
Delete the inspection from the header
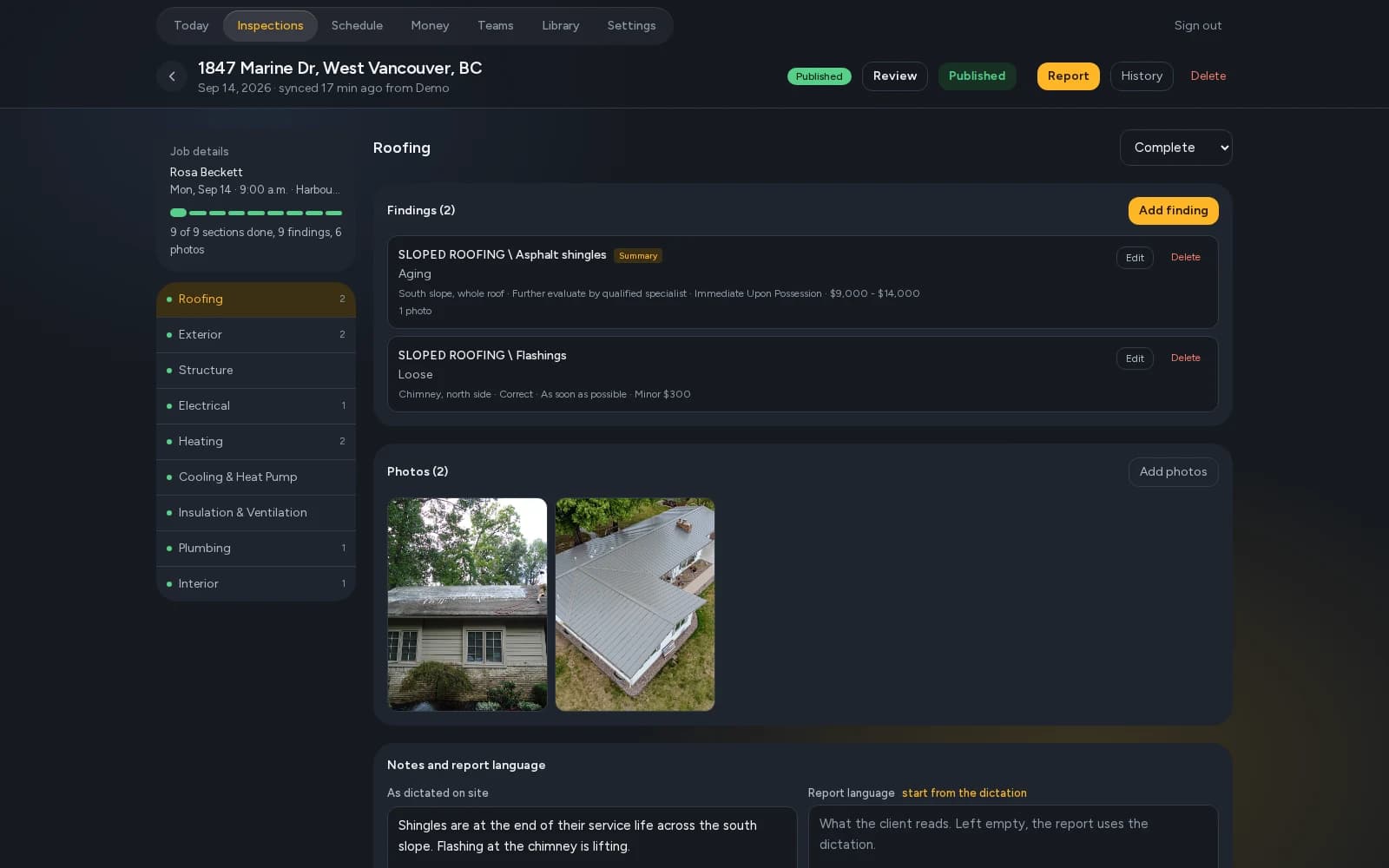tap(1208, 76)
